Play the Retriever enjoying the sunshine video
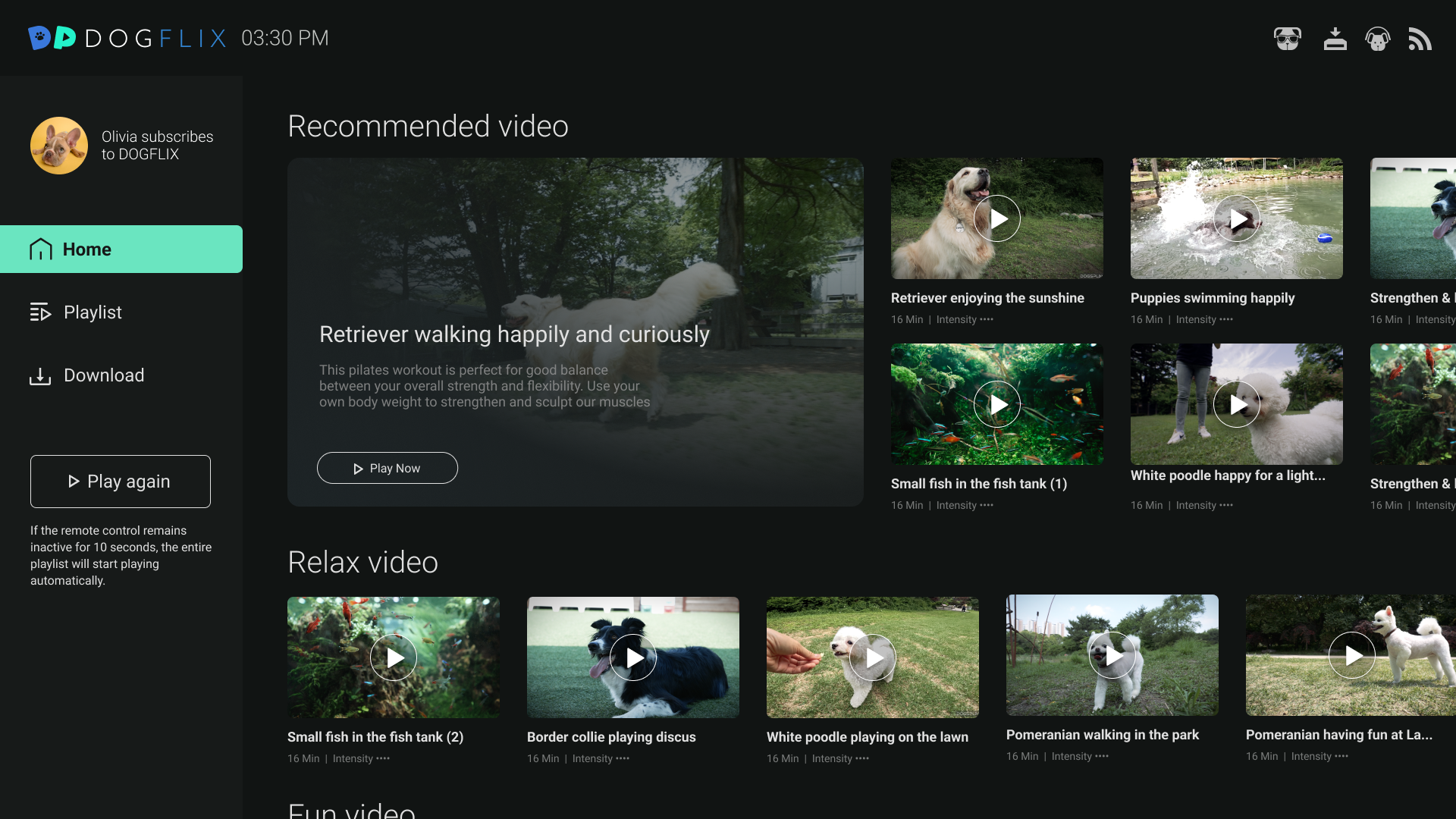The height and width of the screenshot is (819, 1456). [996, 218]
